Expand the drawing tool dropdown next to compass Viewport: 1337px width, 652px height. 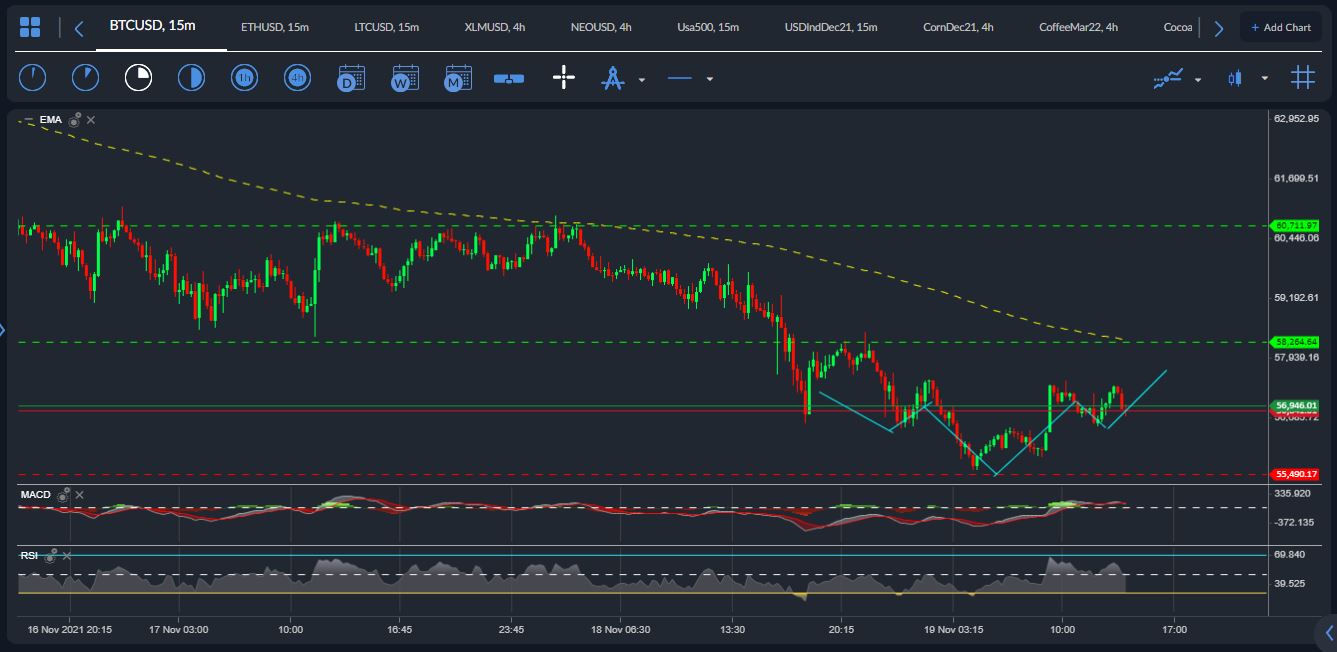[641, 78]
